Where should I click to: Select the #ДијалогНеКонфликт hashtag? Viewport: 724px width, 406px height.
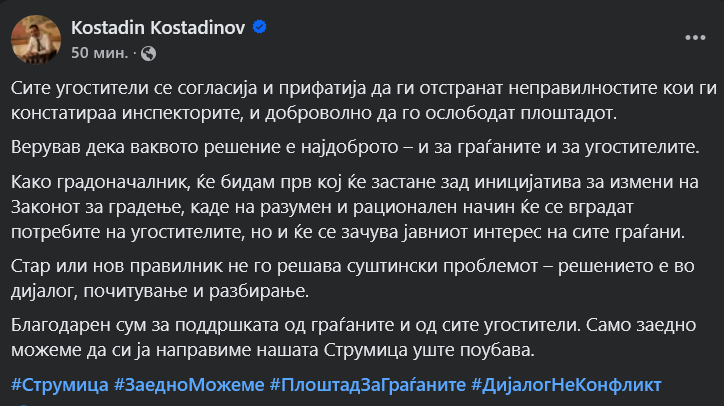point(566,384)
